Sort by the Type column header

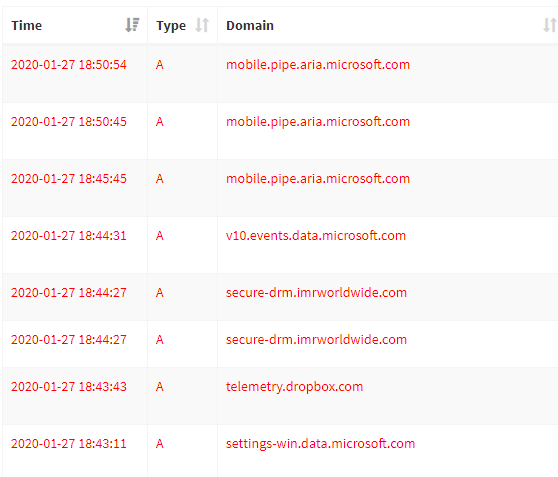[171, 26]
